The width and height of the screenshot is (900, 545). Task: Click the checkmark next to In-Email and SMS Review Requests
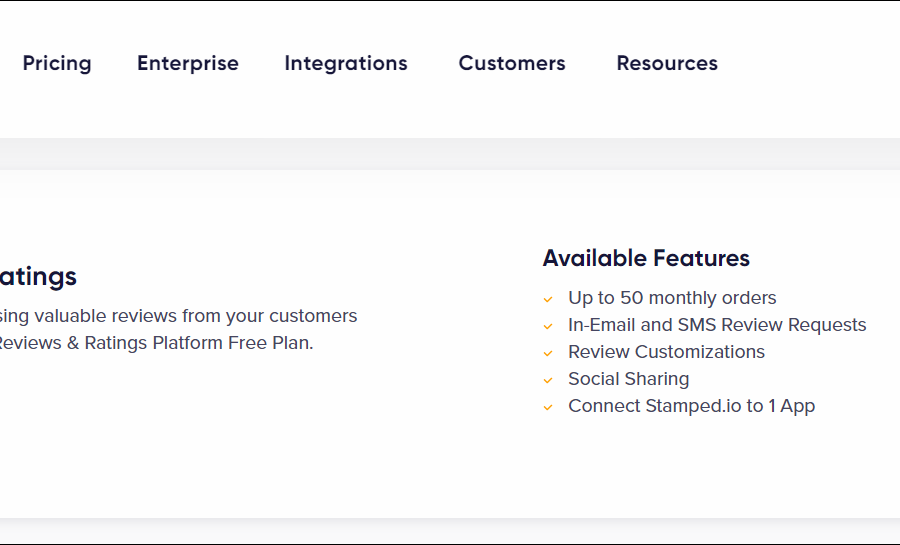(x=548, y=326)
